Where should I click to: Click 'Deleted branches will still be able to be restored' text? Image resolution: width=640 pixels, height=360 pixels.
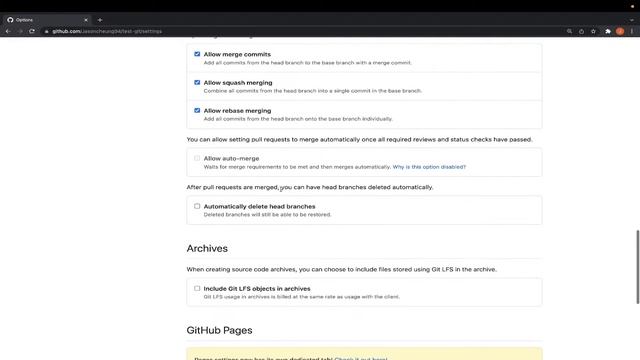click(x=267, y=215)
